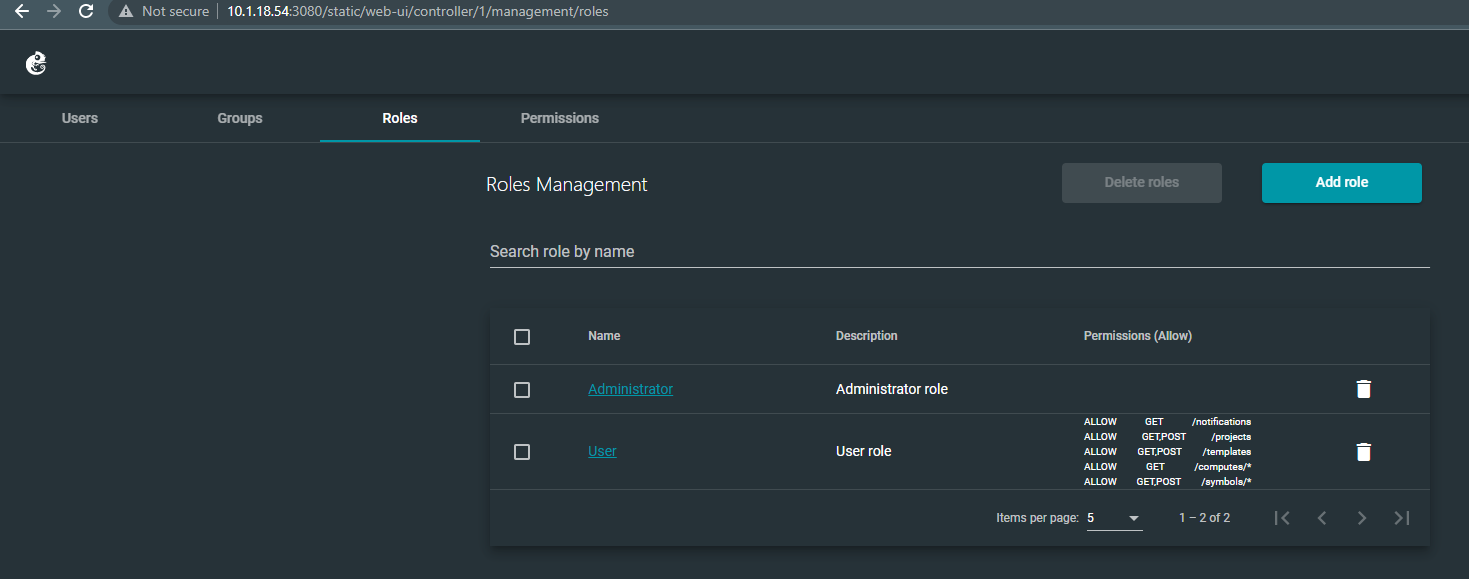Screen dimensions: 1469x579
Task: Check the User role checkbox
Action: 521,451
